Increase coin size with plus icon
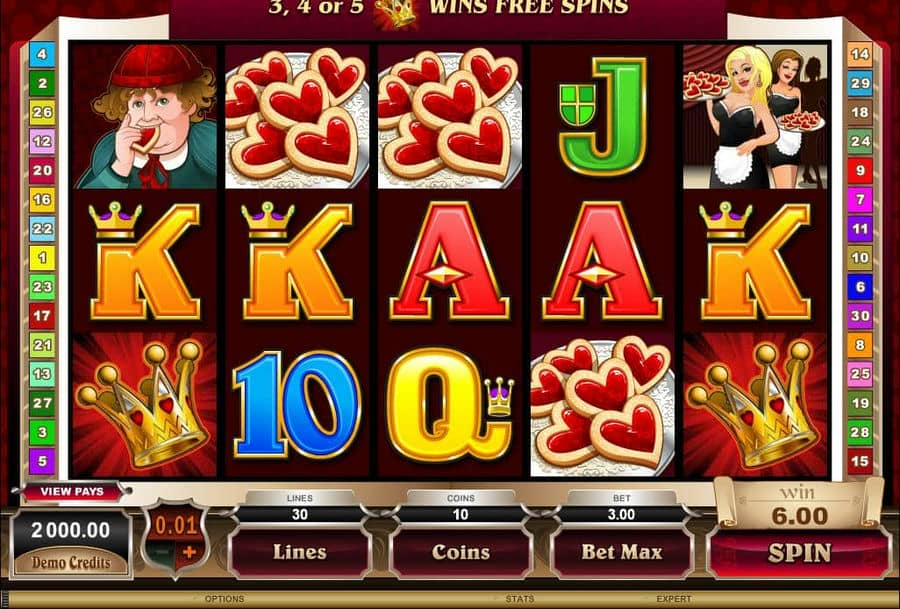 [190, 553]
